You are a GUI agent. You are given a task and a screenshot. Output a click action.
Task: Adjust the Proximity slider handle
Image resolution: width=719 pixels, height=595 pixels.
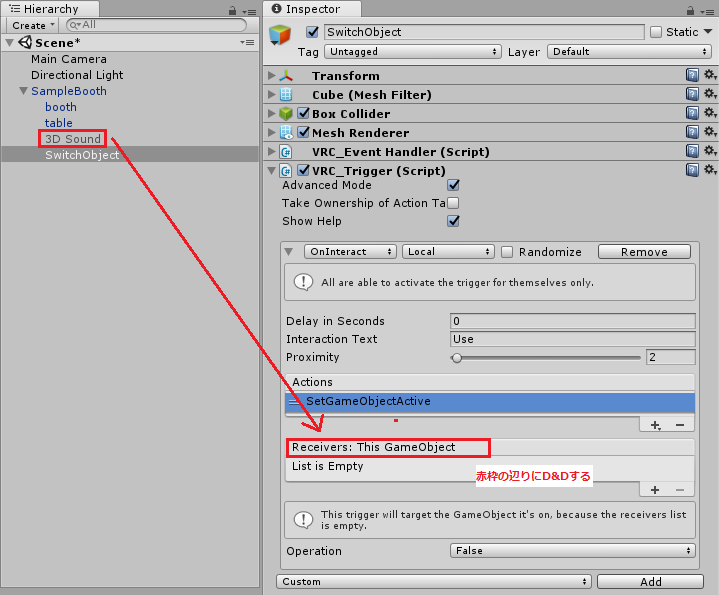point(457,357)
